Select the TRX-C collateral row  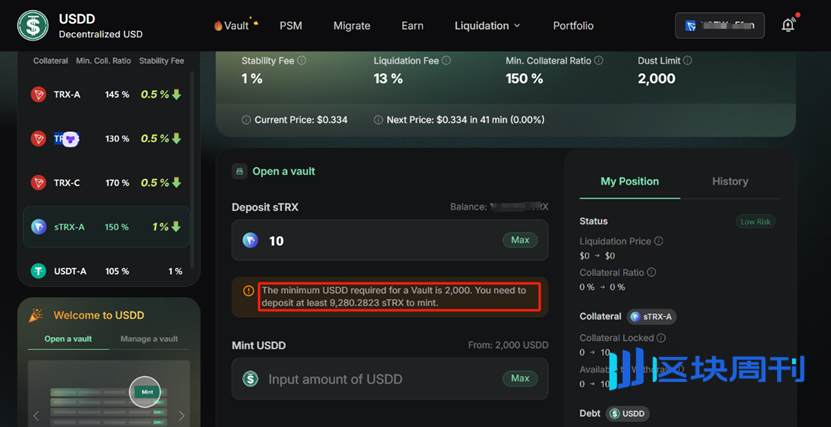(107, 183)
